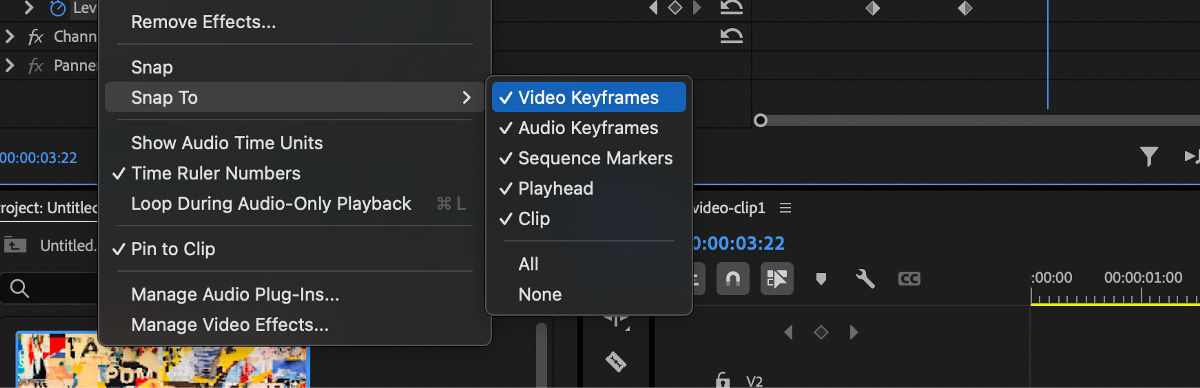The height and width of the screenshot is (388, 1200).
Task: Switch to the Project: Untitled tab
Action: coord(49,208)
